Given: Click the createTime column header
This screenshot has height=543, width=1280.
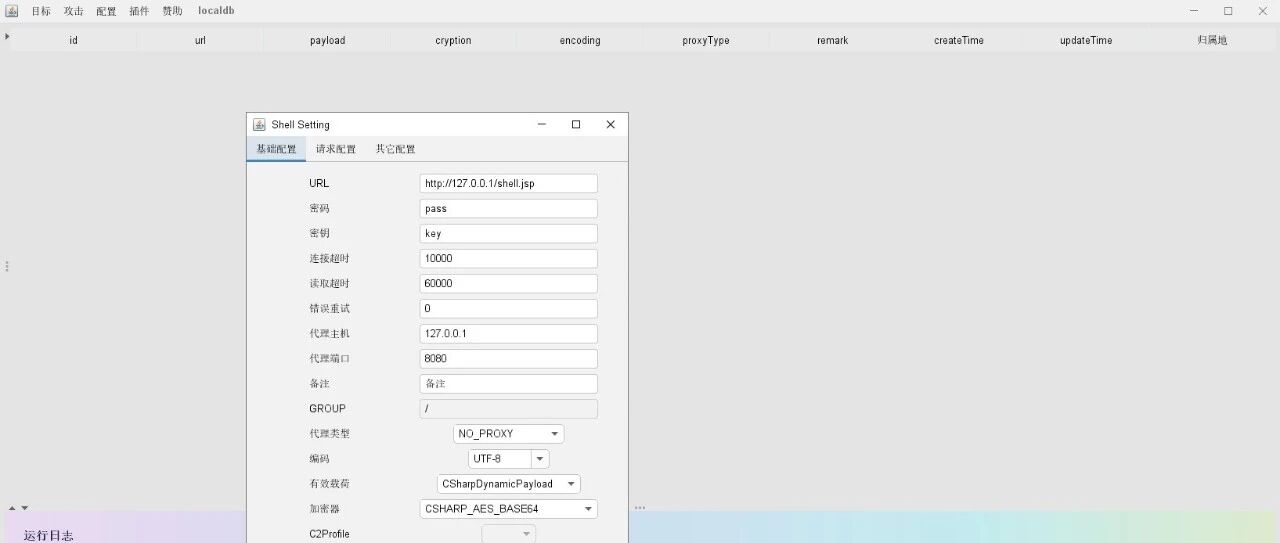Looking at the screenshot, I should coord(959,40).
